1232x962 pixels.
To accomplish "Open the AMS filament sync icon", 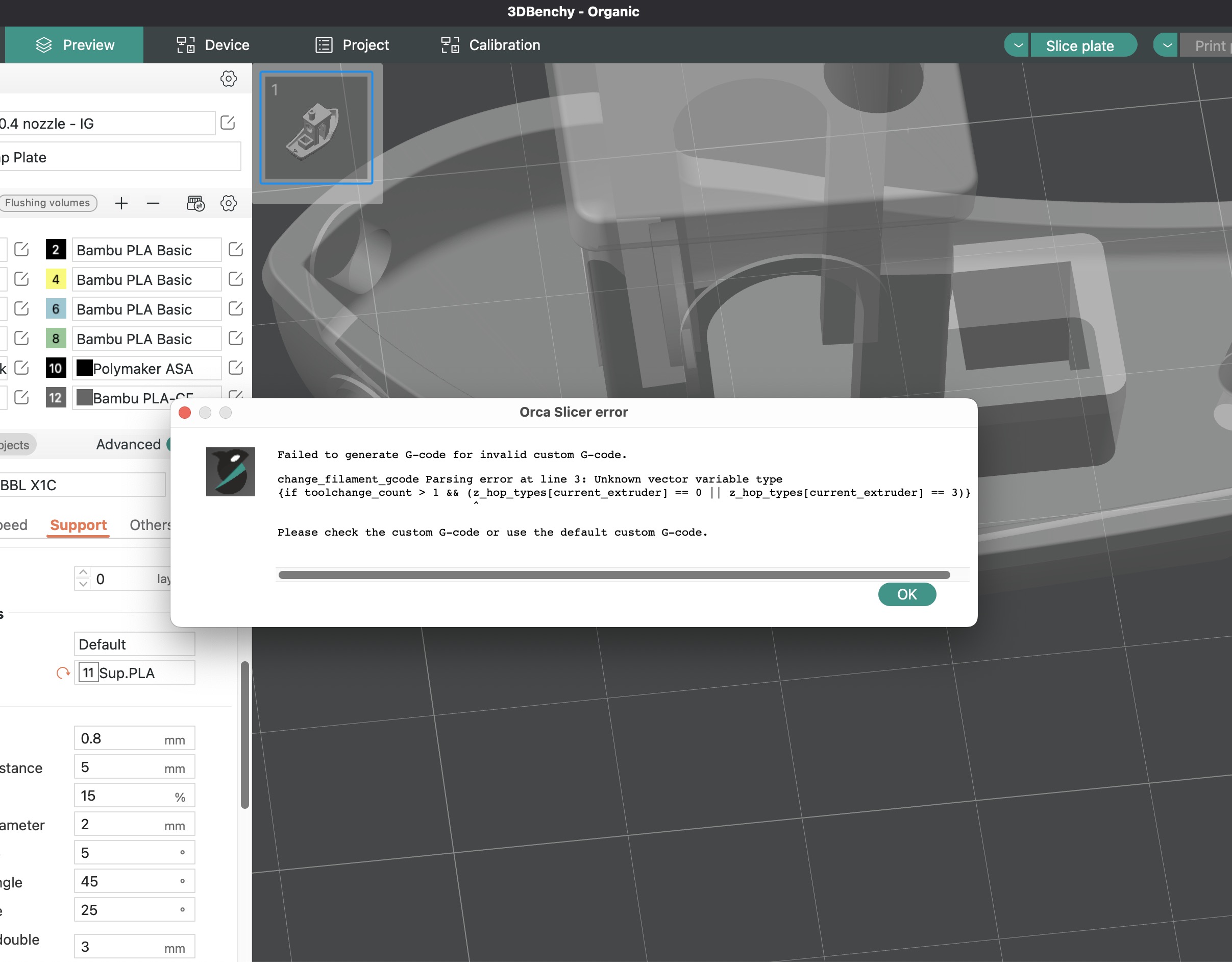I will [195, 203].
